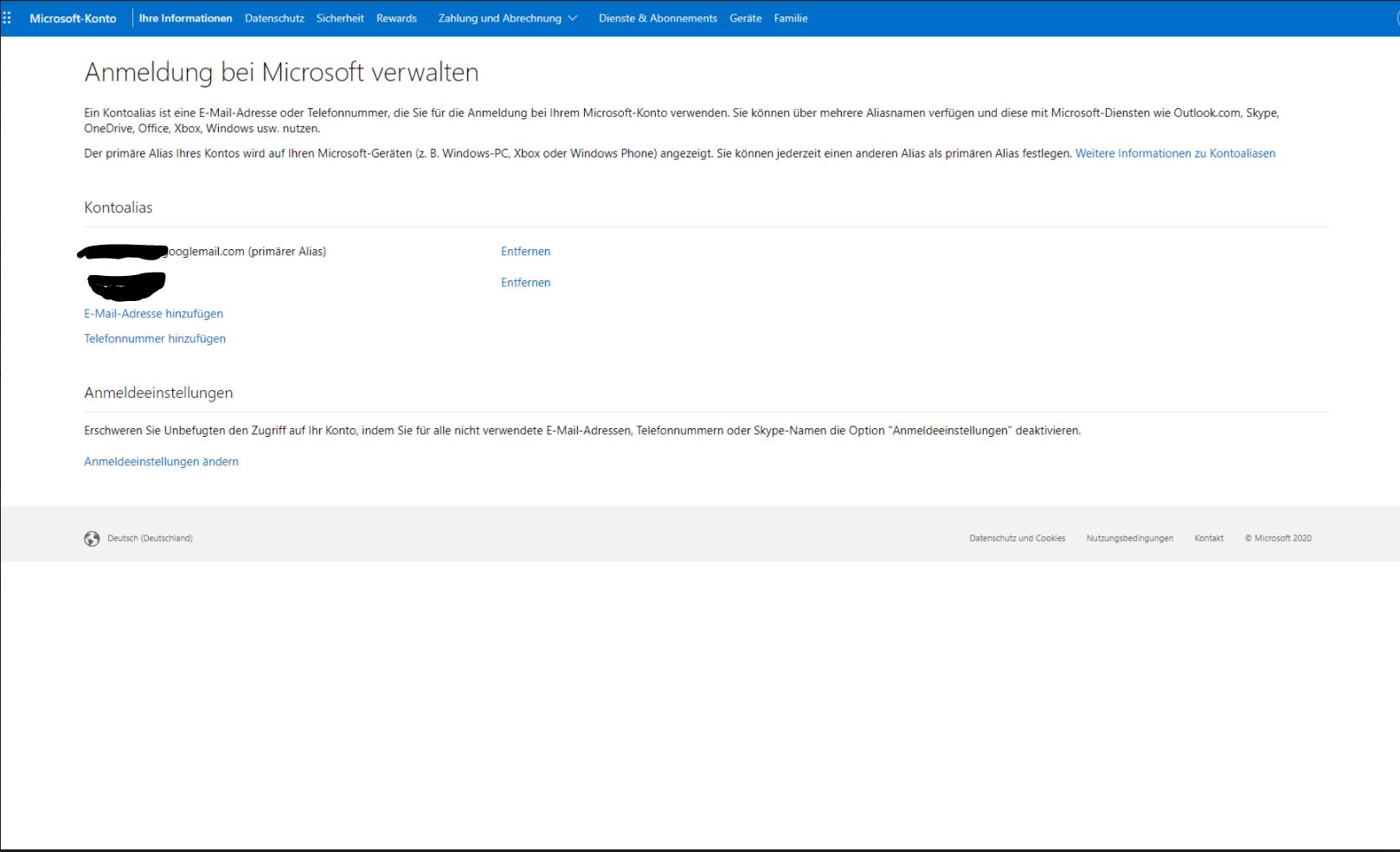This screenshot has height=852, width=1400.
Task: Click Entfernen for the second alias
Action: [x=525, y=283]
